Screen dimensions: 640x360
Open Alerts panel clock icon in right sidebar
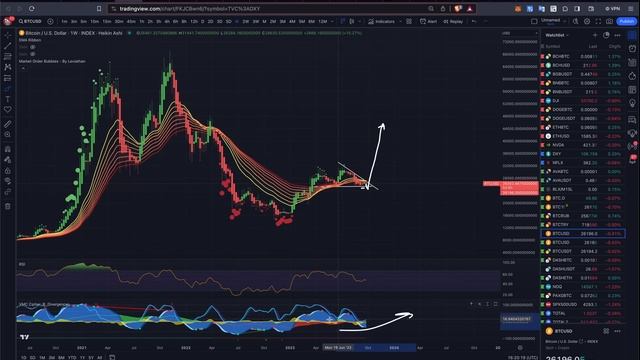[632, 49]
